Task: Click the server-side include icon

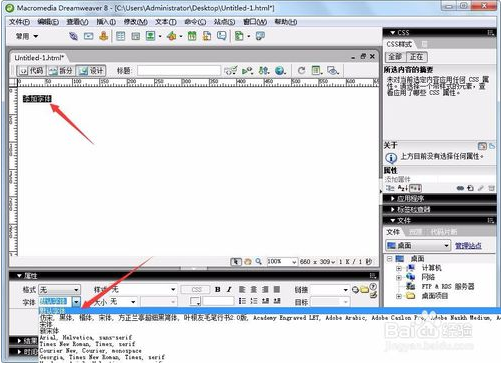Action: pyautogui.click(x=207, y=36)
